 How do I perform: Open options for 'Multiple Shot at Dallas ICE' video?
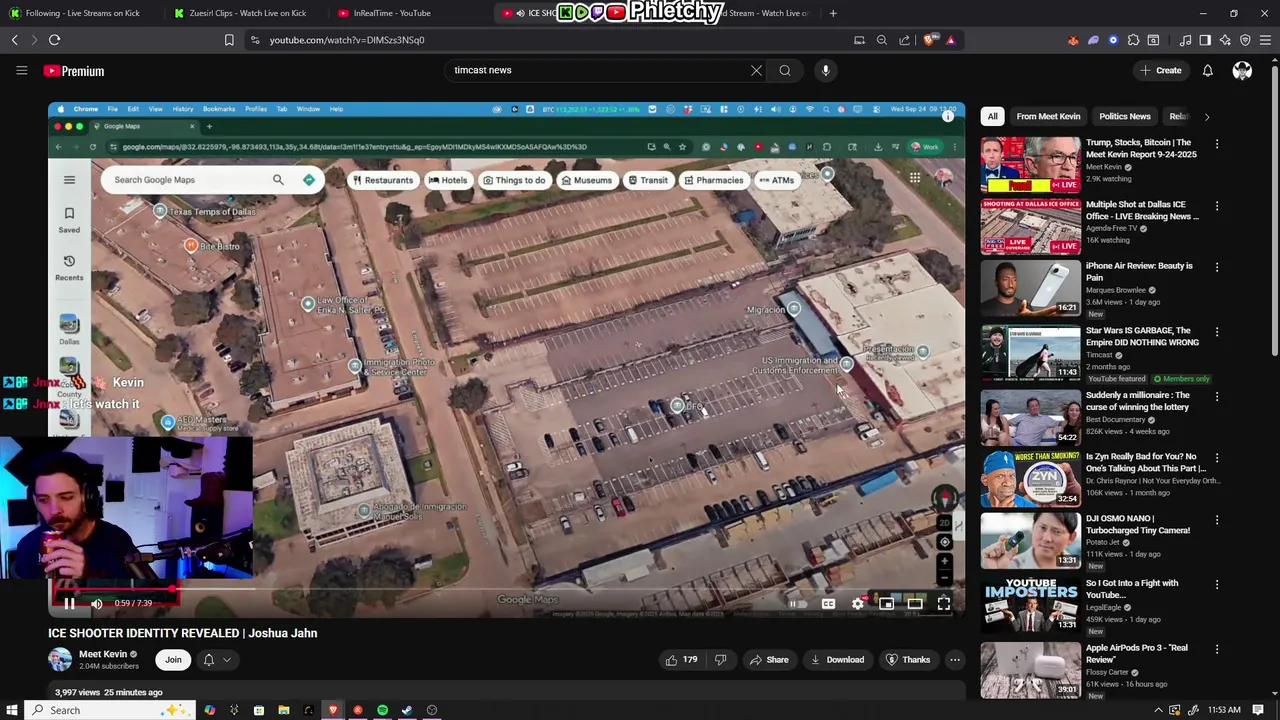click(x=1217, y=206)
